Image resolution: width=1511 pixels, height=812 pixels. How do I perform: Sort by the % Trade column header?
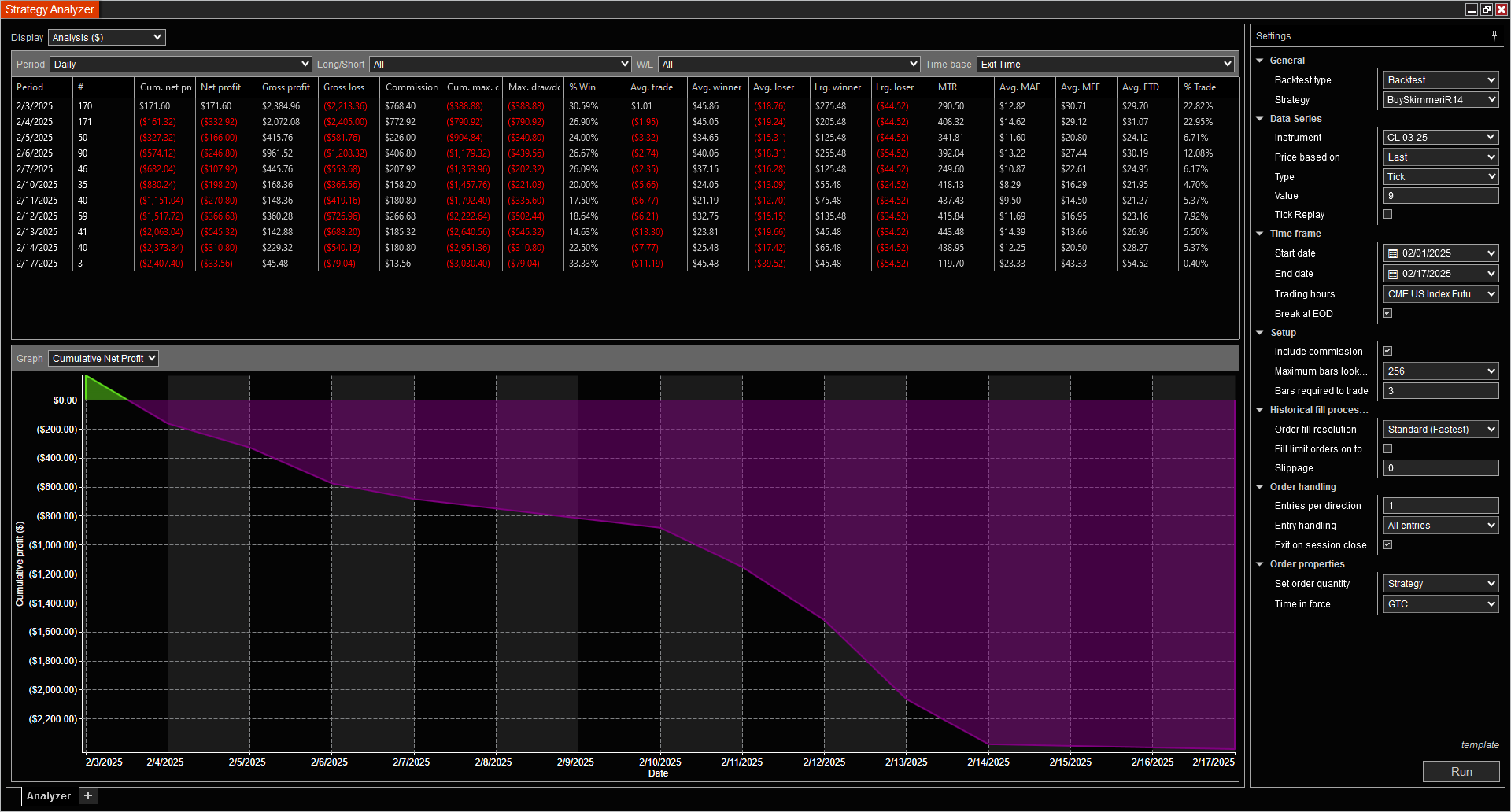(x=1209, y=87)
